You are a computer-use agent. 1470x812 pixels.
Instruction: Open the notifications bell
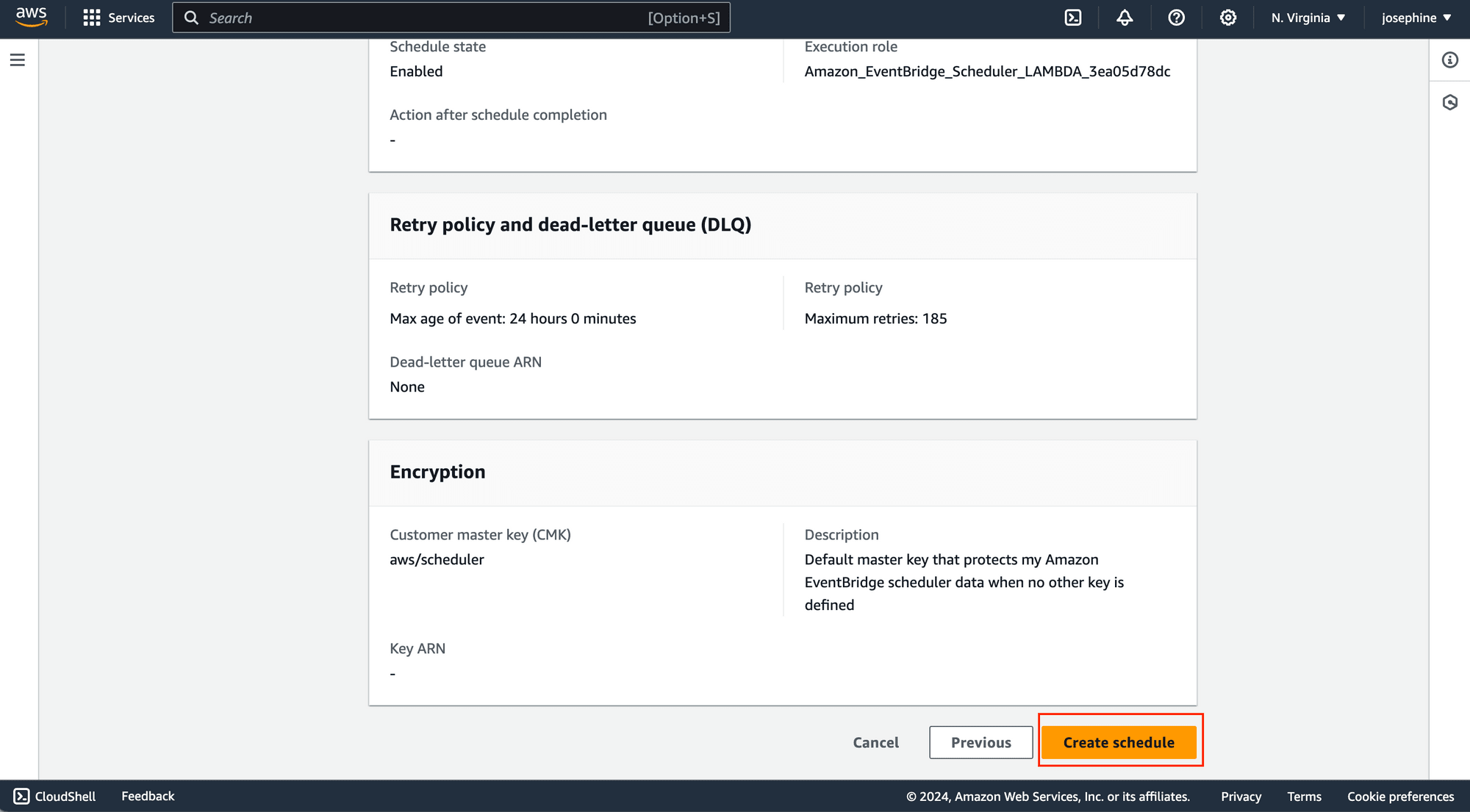1125,18
